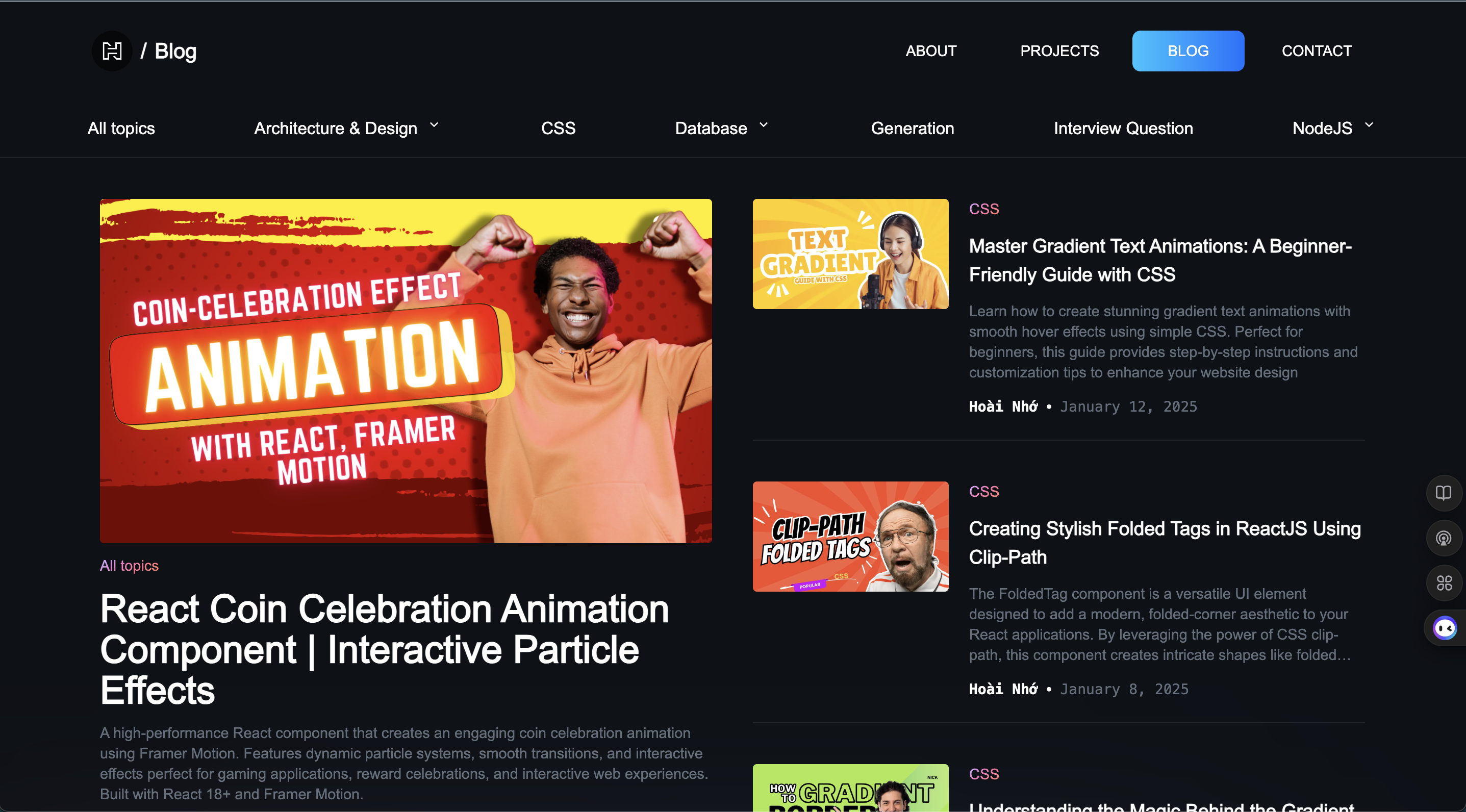Click CSS tag above Gradient Text article
This screenshot has width=1466, height=812.
coord(984,209)
